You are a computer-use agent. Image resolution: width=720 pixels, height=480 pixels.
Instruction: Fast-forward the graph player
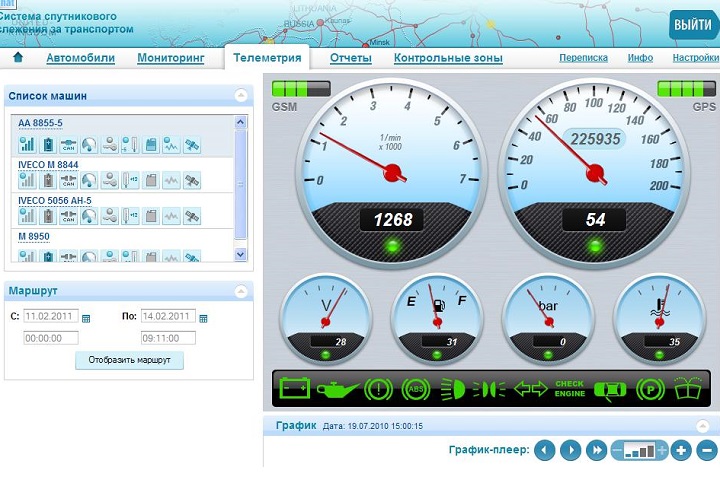597,450
